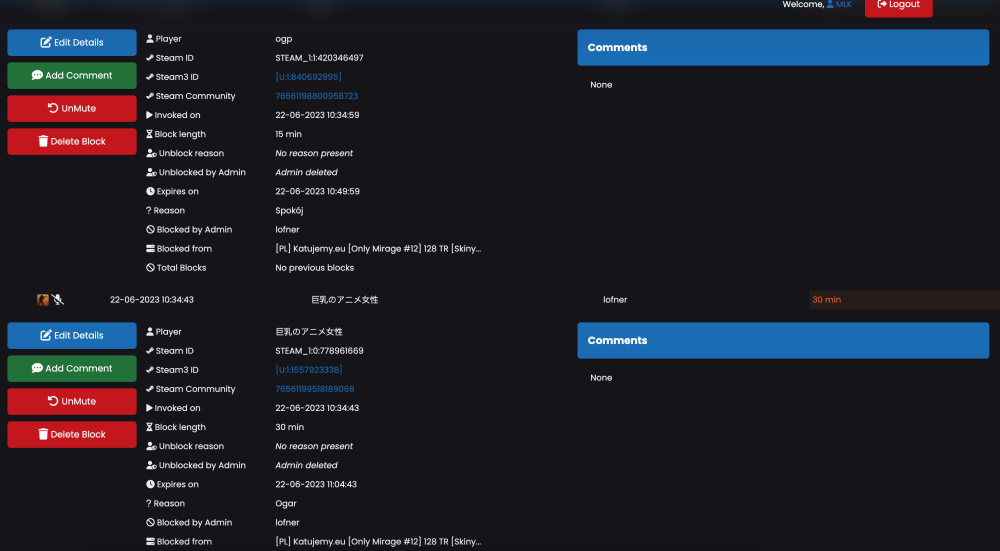
Task: Click the Logout button
Action: [x=899, y=6]
